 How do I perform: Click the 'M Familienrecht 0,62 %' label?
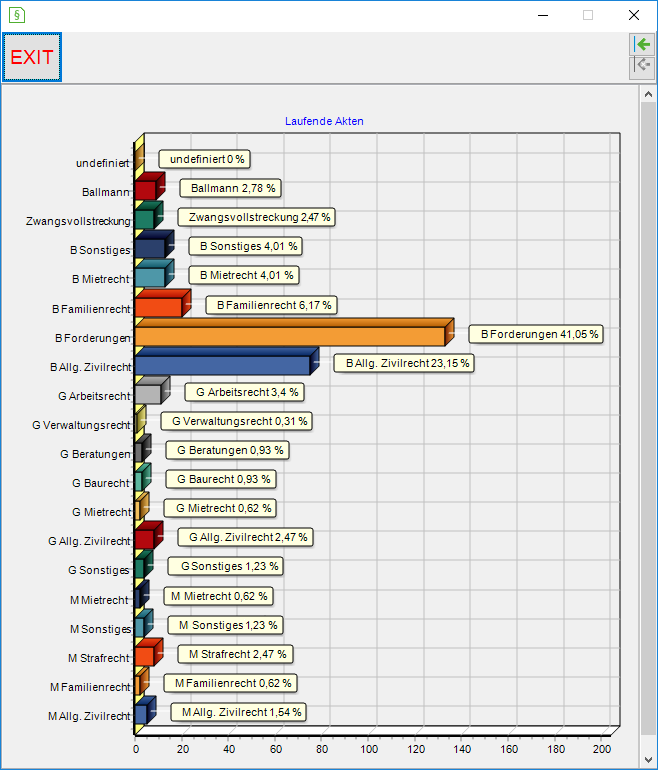click(231, 683)
